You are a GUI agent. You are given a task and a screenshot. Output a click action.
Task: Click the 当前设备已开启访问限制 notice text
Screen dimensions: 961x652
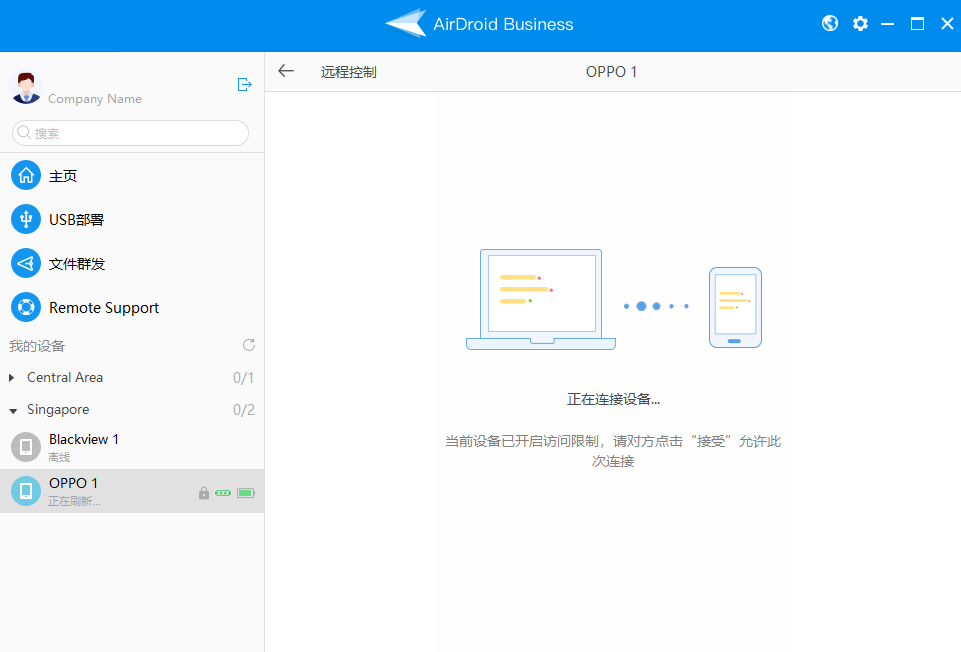613,450
